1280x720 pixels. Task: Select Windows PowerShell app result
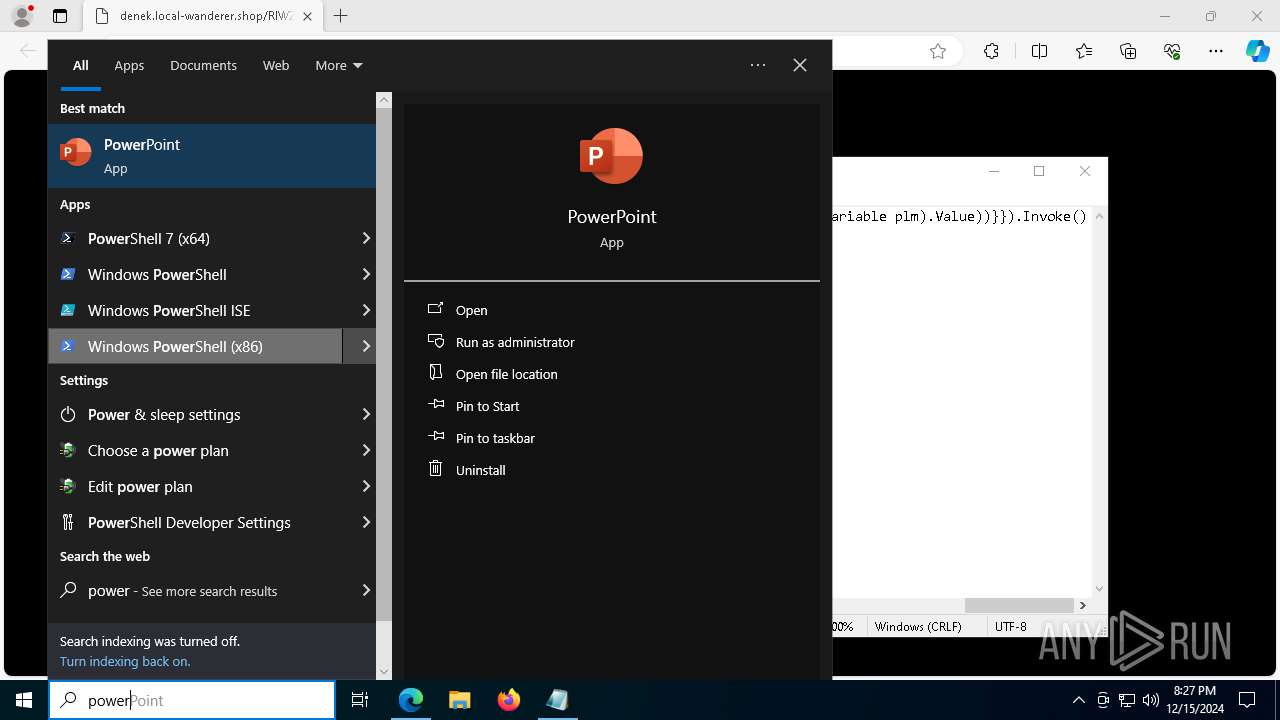point(195,274)
